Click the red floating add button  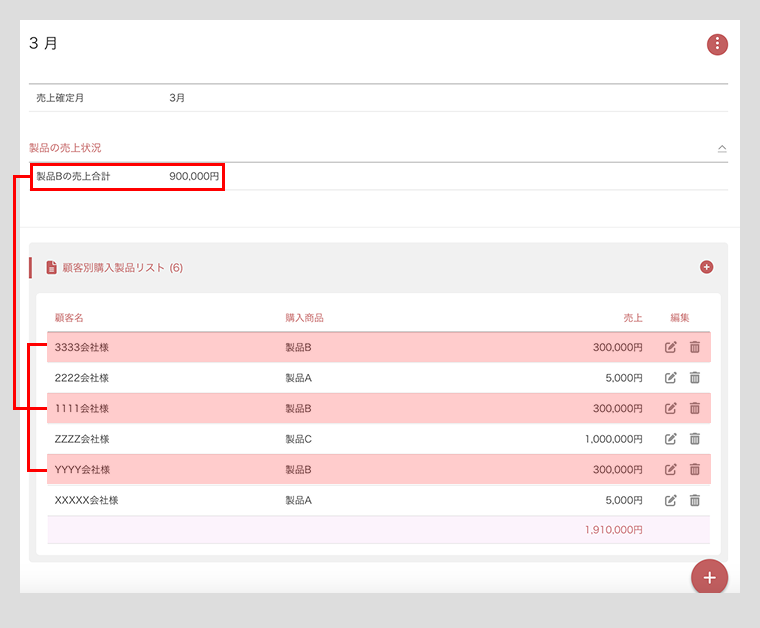[x=709, y=577]
